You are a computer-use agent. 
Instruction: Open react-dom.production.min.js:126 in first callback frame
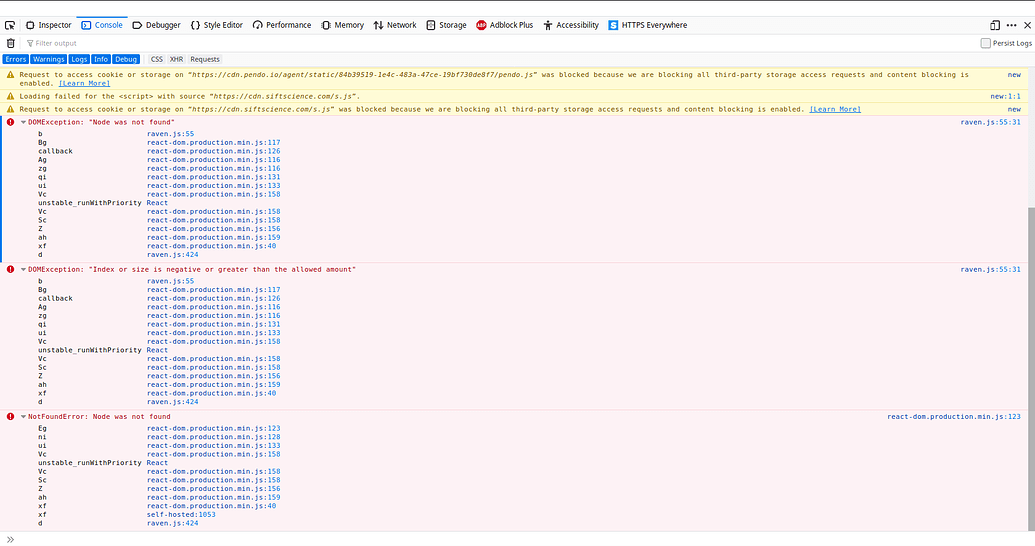(213, 151)
